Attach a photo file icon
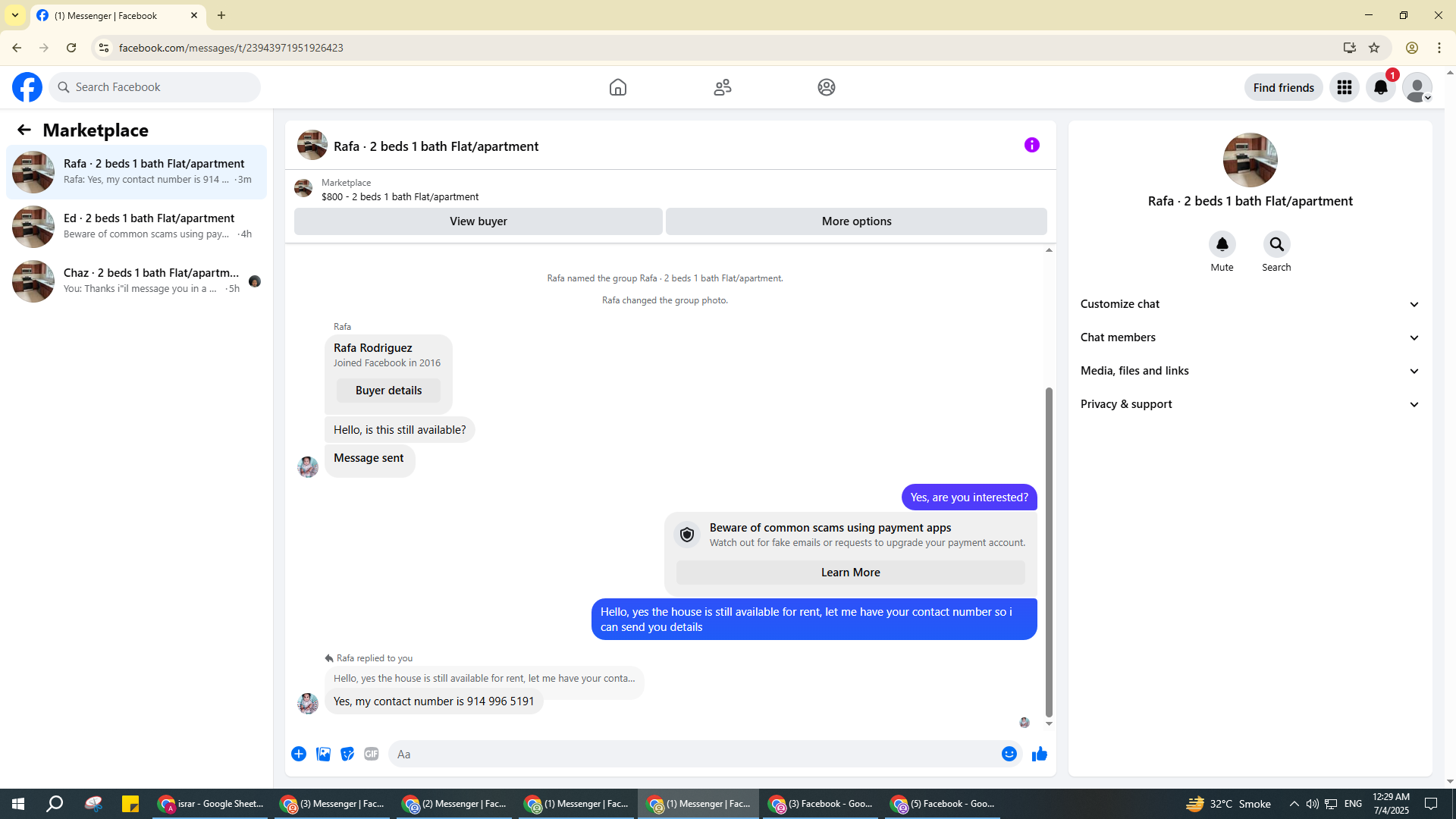The image size is (1456, 819). coord(323,754)
